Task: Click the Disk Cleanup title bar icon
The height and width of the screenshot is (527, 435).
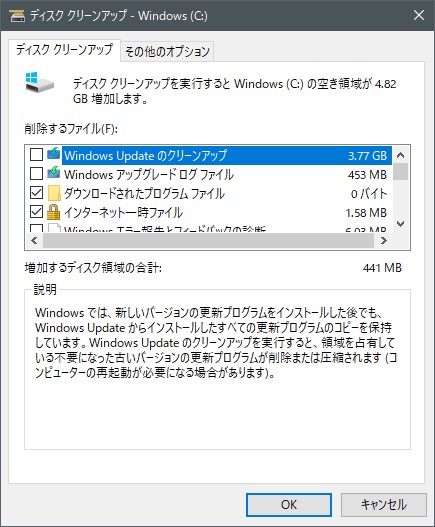Action: (x=17, y=15)
